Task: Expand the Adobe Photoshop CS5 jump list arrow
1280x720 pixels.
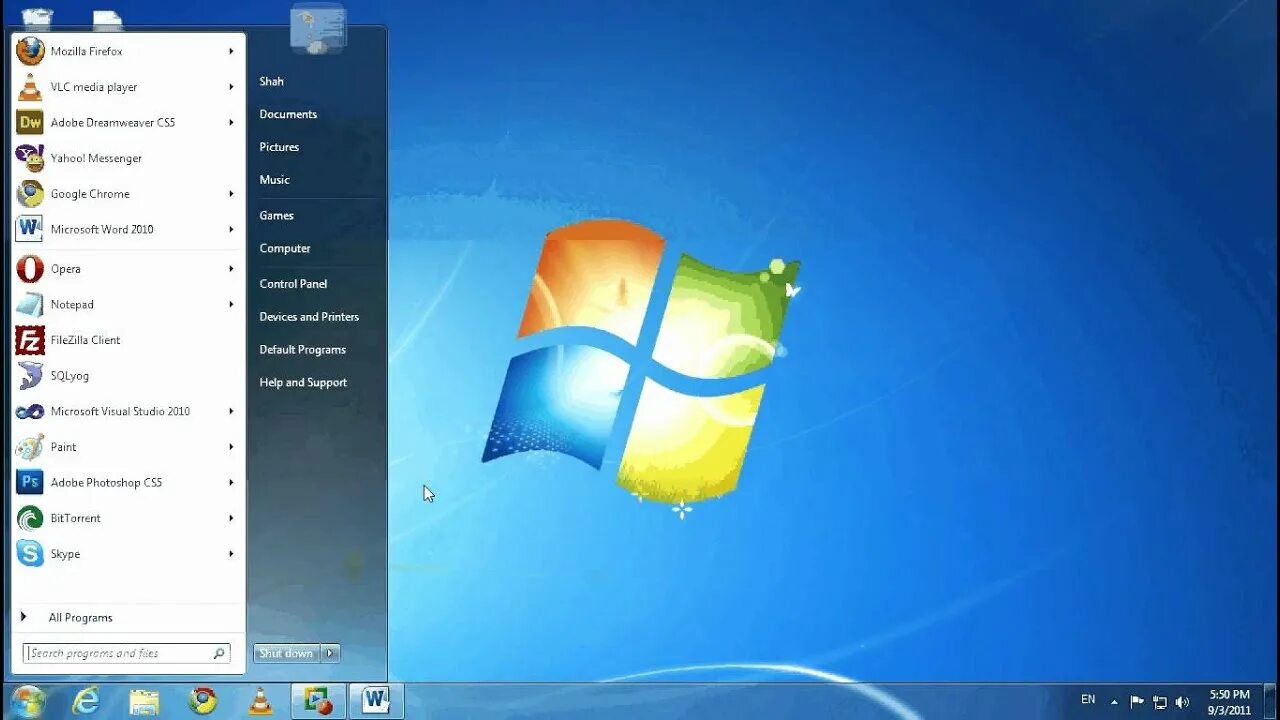Action: point(231,482)
